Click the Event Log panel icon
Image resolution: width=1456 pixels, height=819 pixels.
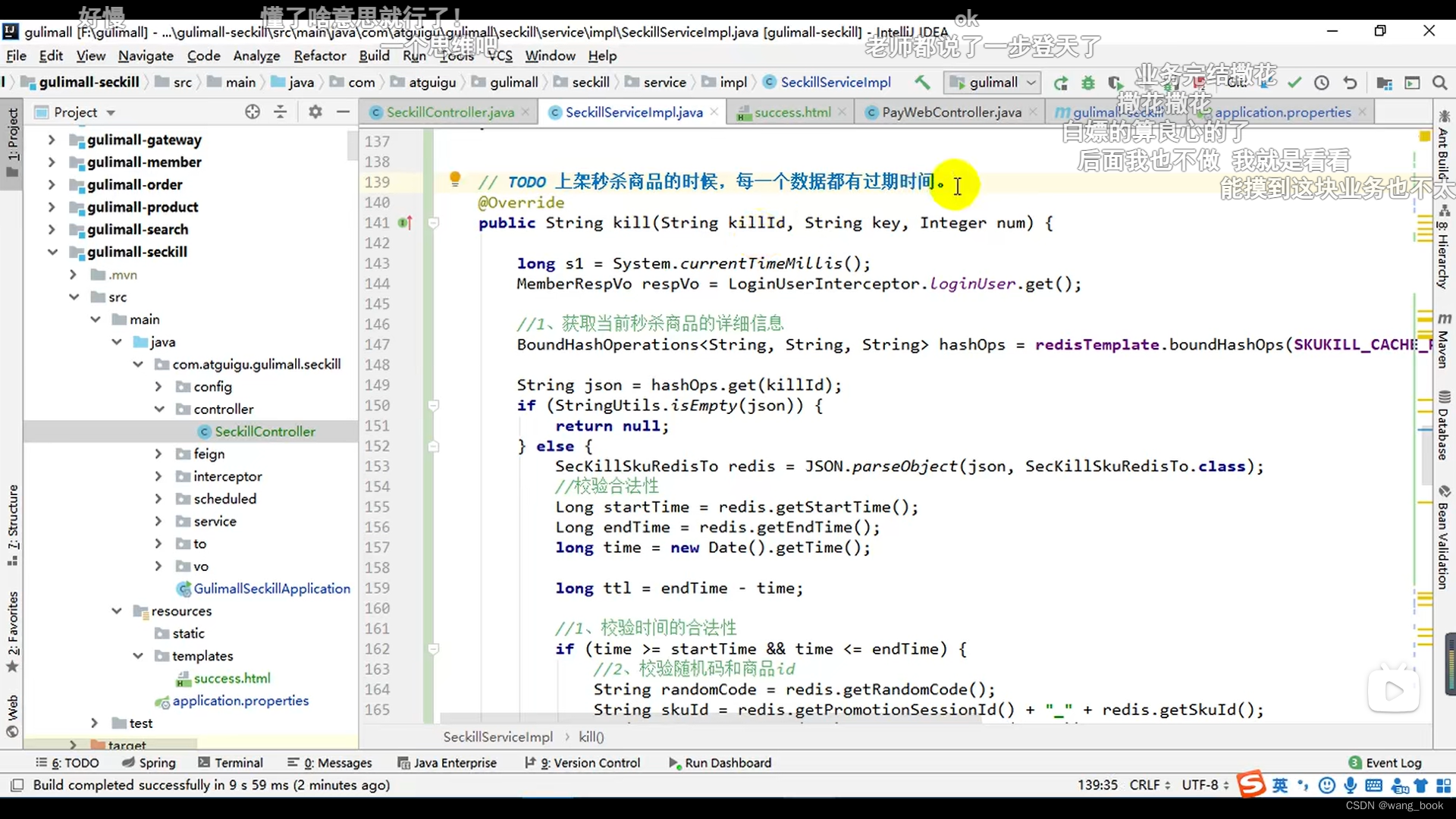(x=1361, y=762)
